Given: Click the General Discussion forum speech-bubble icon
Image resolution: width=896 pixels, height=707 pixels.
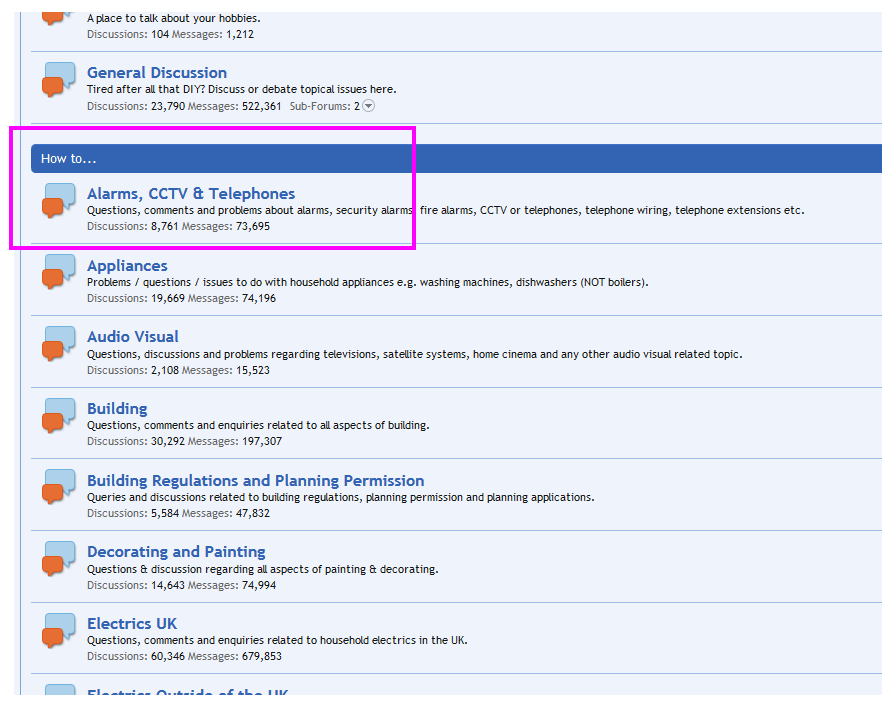Looking at the screenshot, I should [58, 80].
